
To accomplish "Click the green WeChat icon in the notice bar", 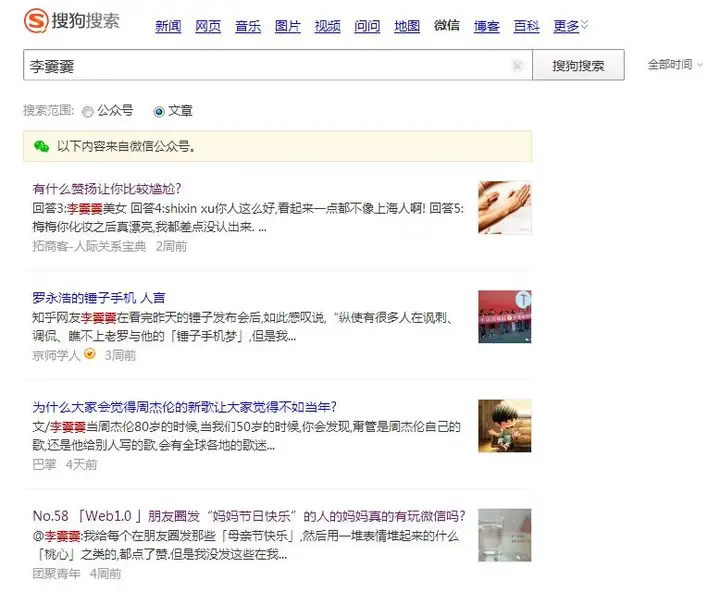I will pos(41,147).
